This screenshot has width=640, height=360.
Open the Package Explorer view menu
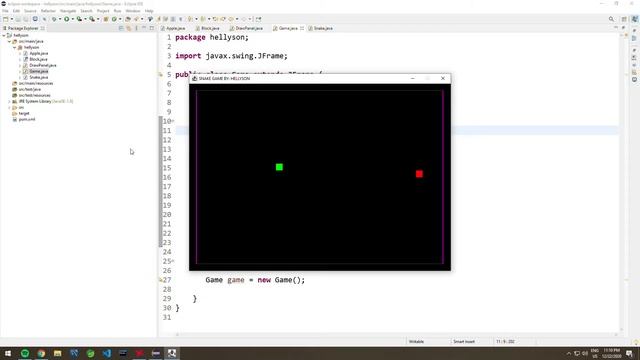pos(136,28)
